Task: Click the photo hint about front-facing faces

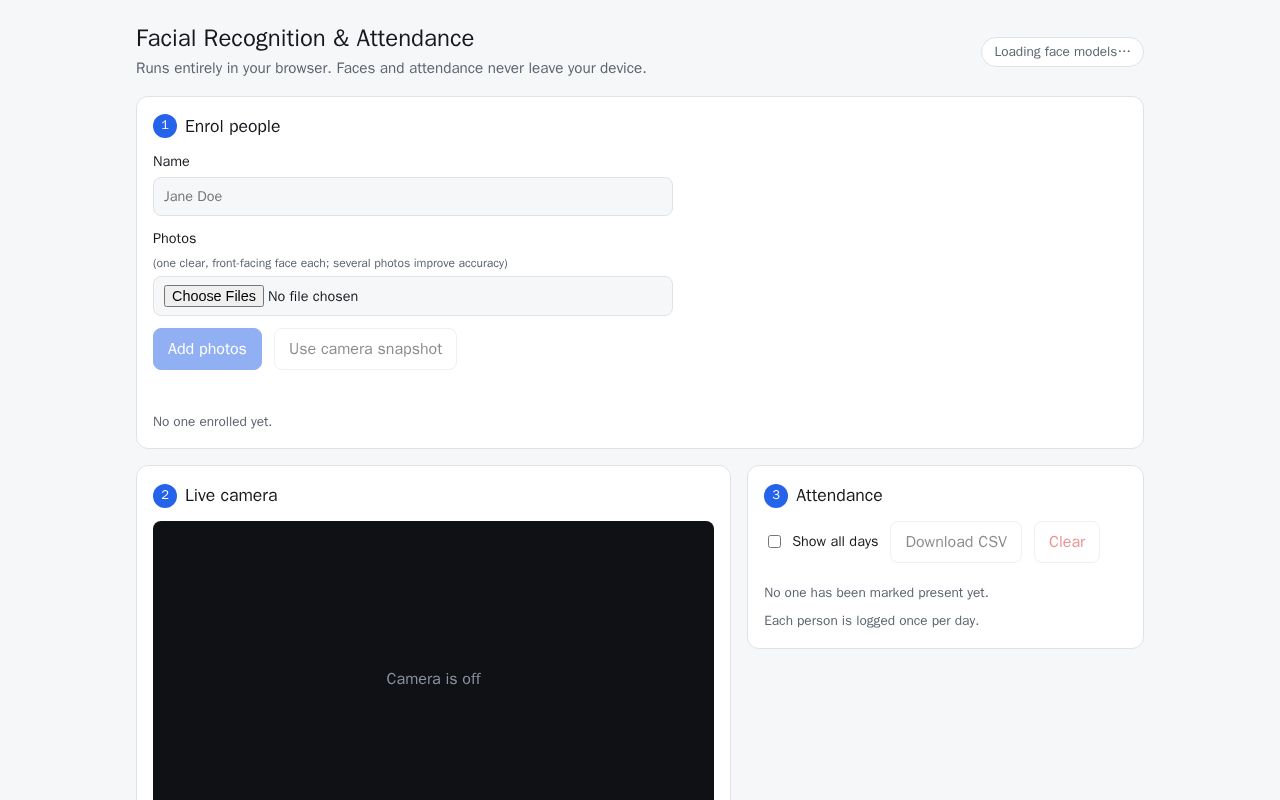Action: pyautogui.click(x=330, y=263)
